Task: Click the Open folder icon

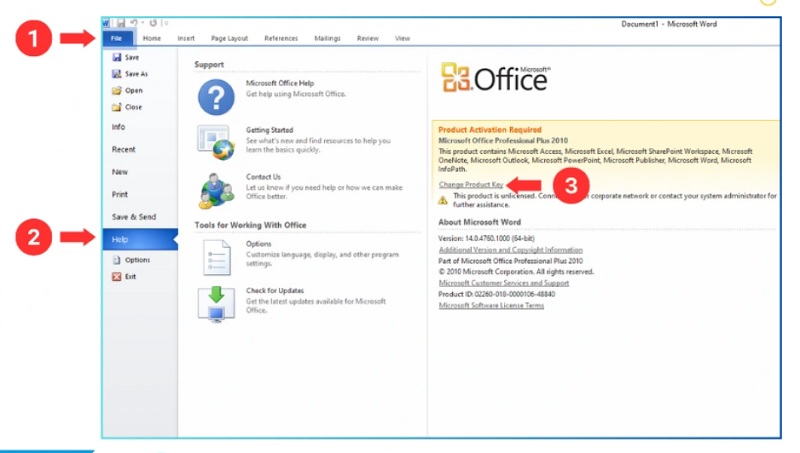Action: (x=117, y=90)
